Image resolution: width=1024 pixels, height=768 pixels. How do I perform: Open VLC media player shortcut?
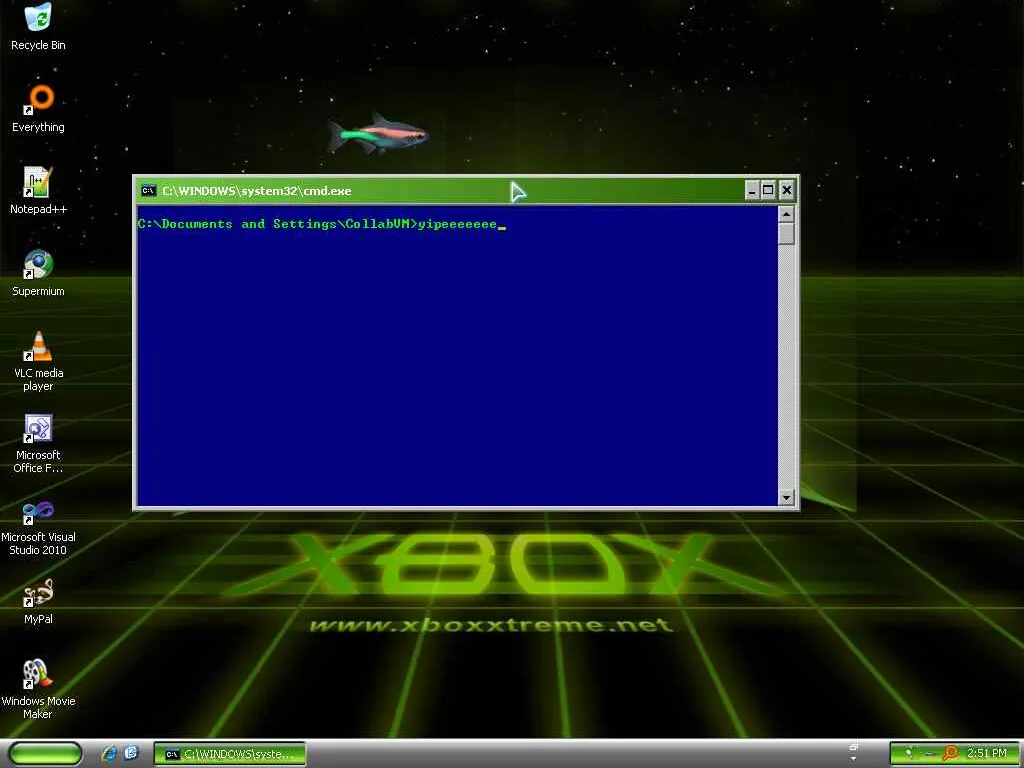(38, 361)
